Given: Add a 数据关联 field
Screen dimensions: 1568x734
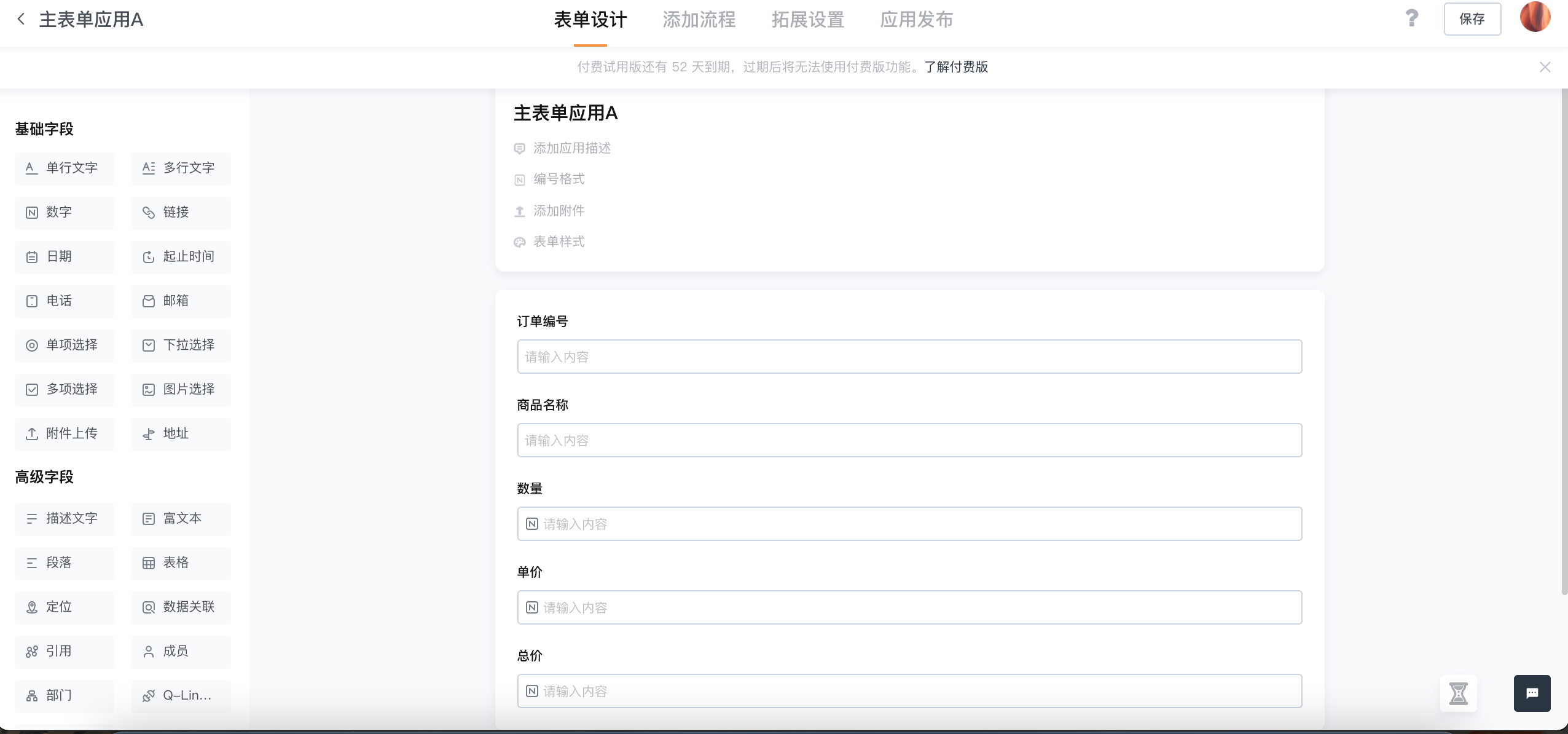Looking at the screenshot, I should [x=181, y=607].
